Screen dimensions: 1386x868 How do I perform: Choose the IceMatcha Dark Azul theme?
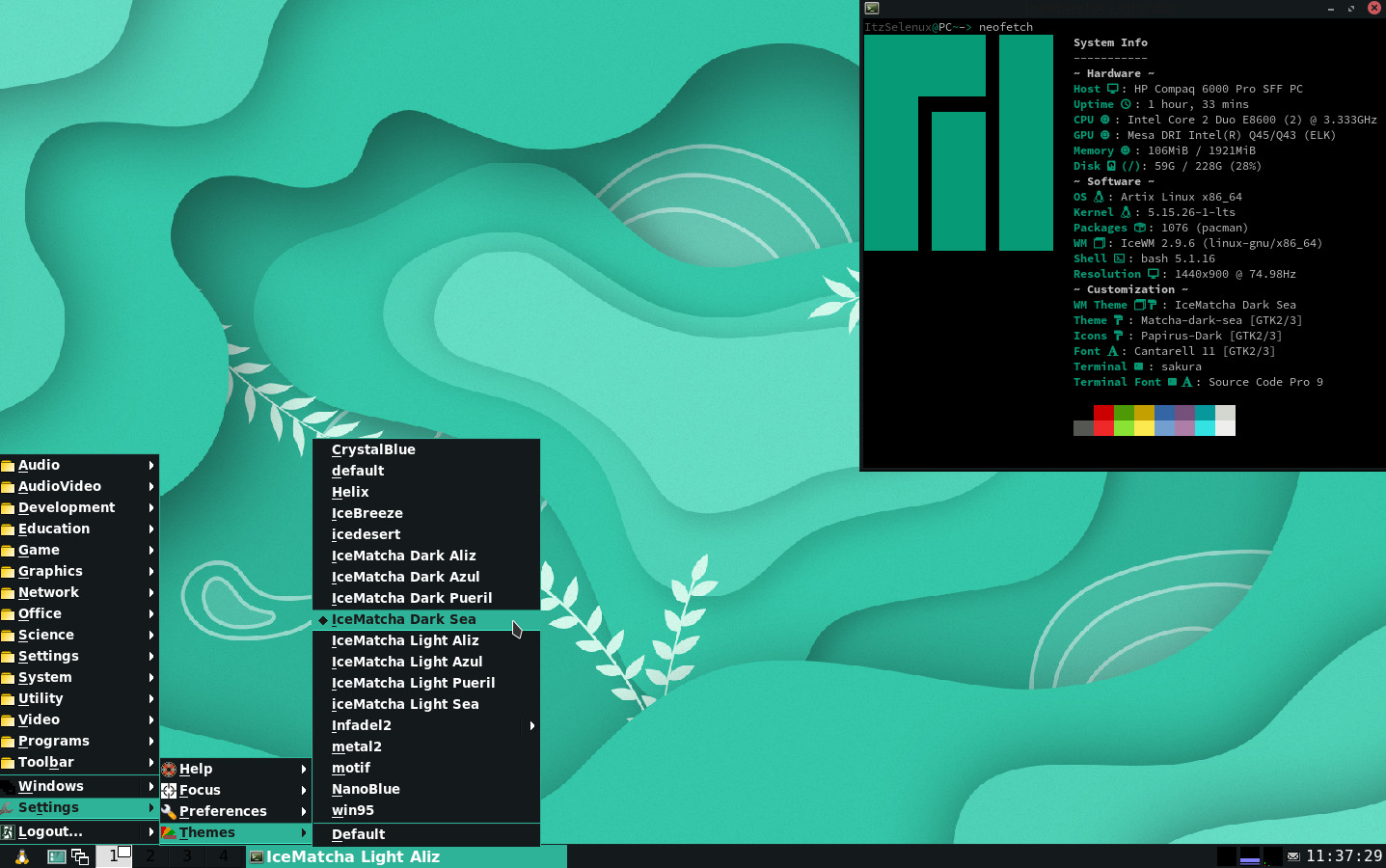coord(426,577)
